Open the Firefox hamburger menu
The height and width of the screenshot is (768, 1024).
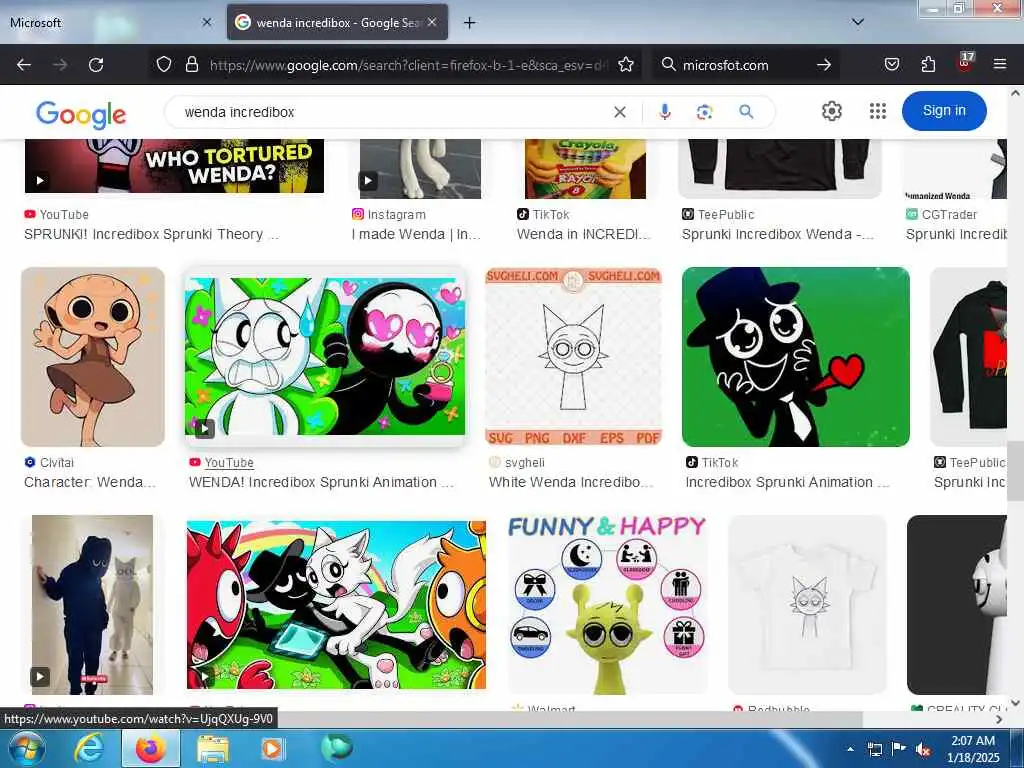(x=999, y=65)
